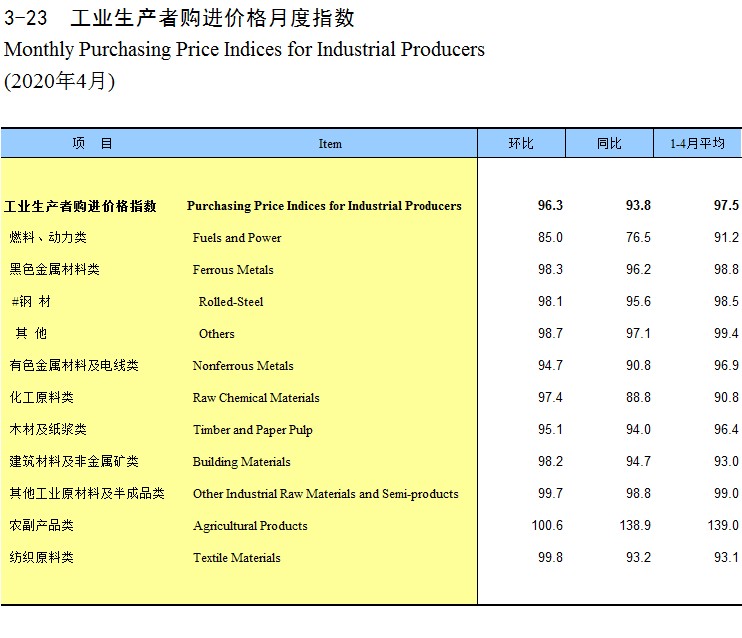Click the 农副产品类 row label
Image resolution: width=742 pixels, height=638 pixels.
click(x=42, y=525)
